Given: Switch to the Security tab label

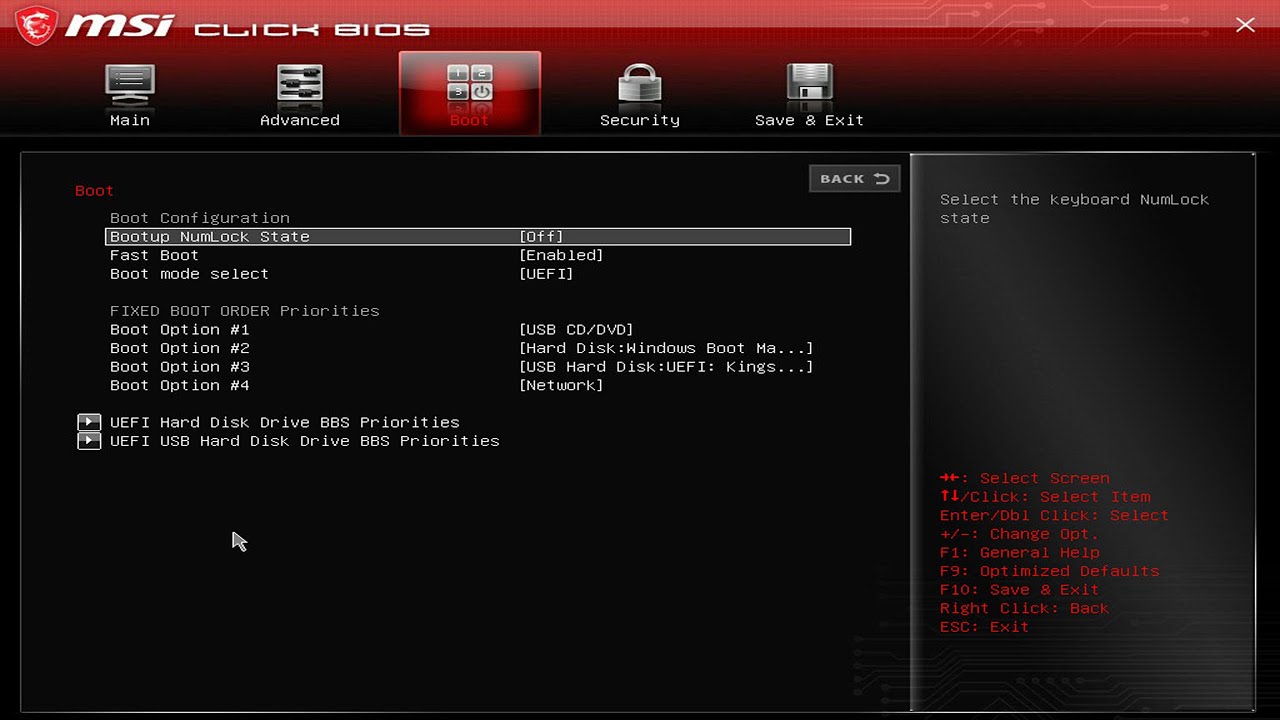Looking at the screenshot, I should tap(640, 120).
